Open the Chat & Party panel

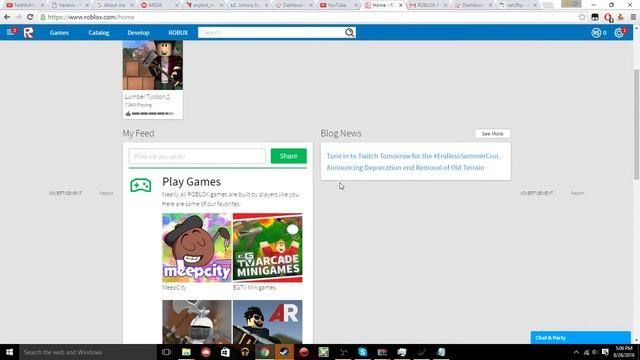click(580, 338)
